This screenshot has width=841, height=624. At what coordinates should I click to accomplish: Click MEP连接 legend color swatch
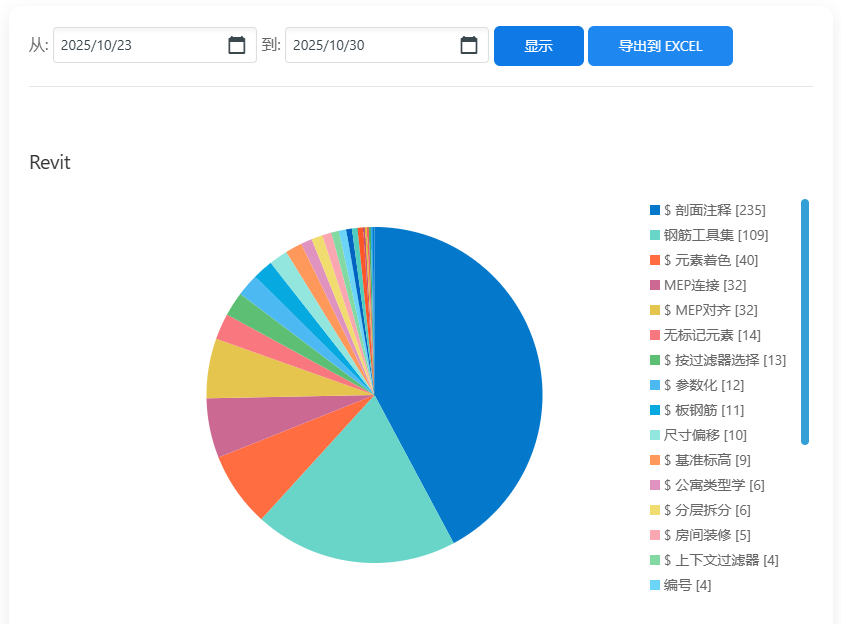[655, 285]
